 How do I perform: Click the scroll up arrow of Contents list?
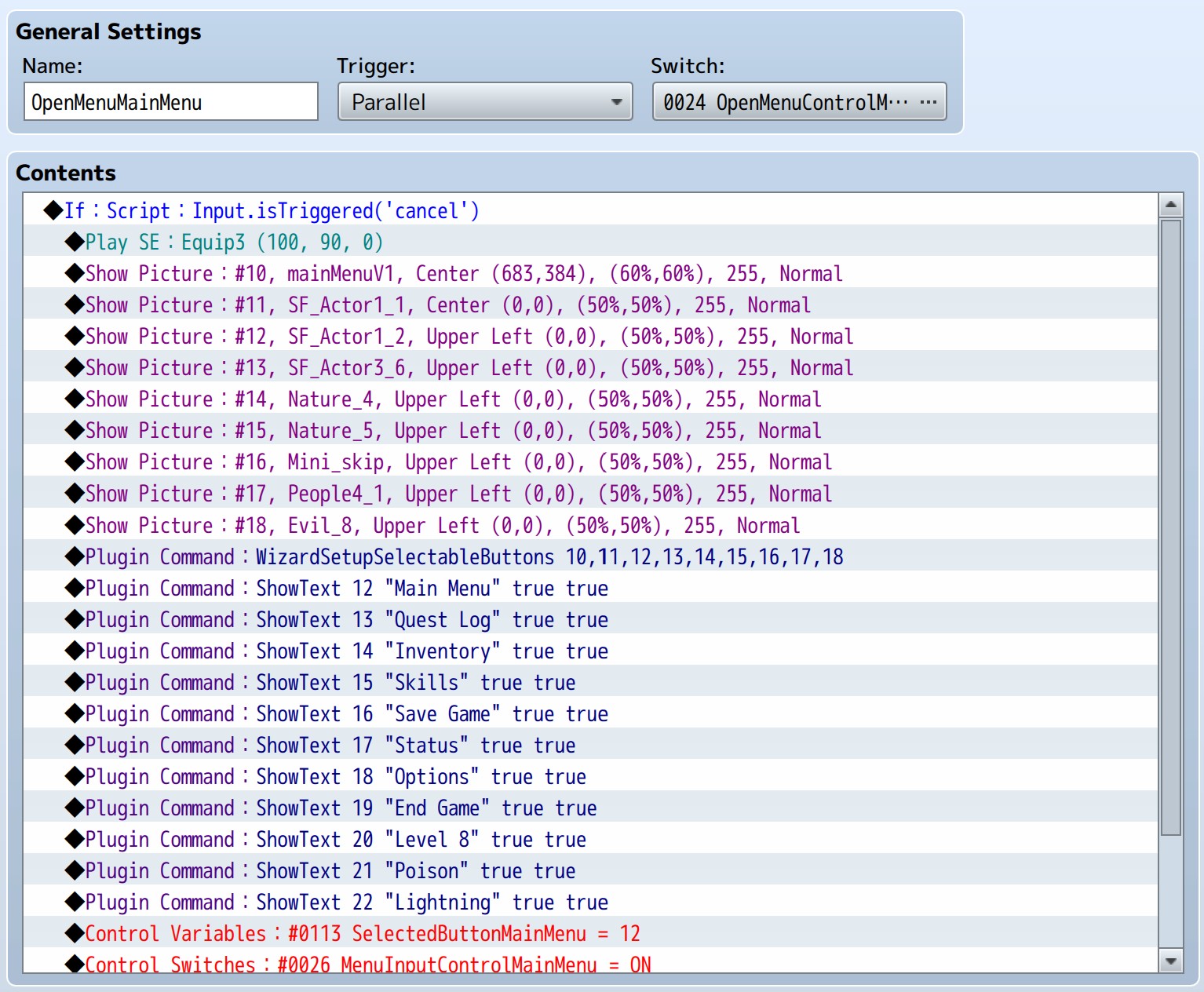[x=1170, y=206]
